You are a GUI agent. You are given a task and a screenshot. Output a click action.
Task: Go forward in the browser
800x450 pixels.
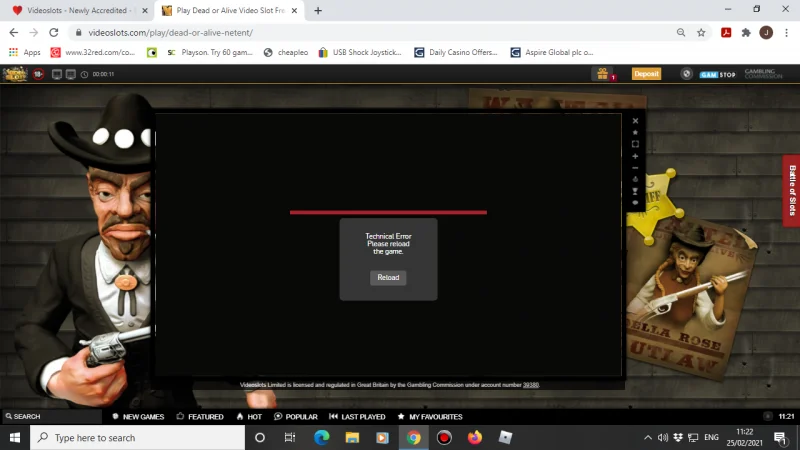[34, 33]
